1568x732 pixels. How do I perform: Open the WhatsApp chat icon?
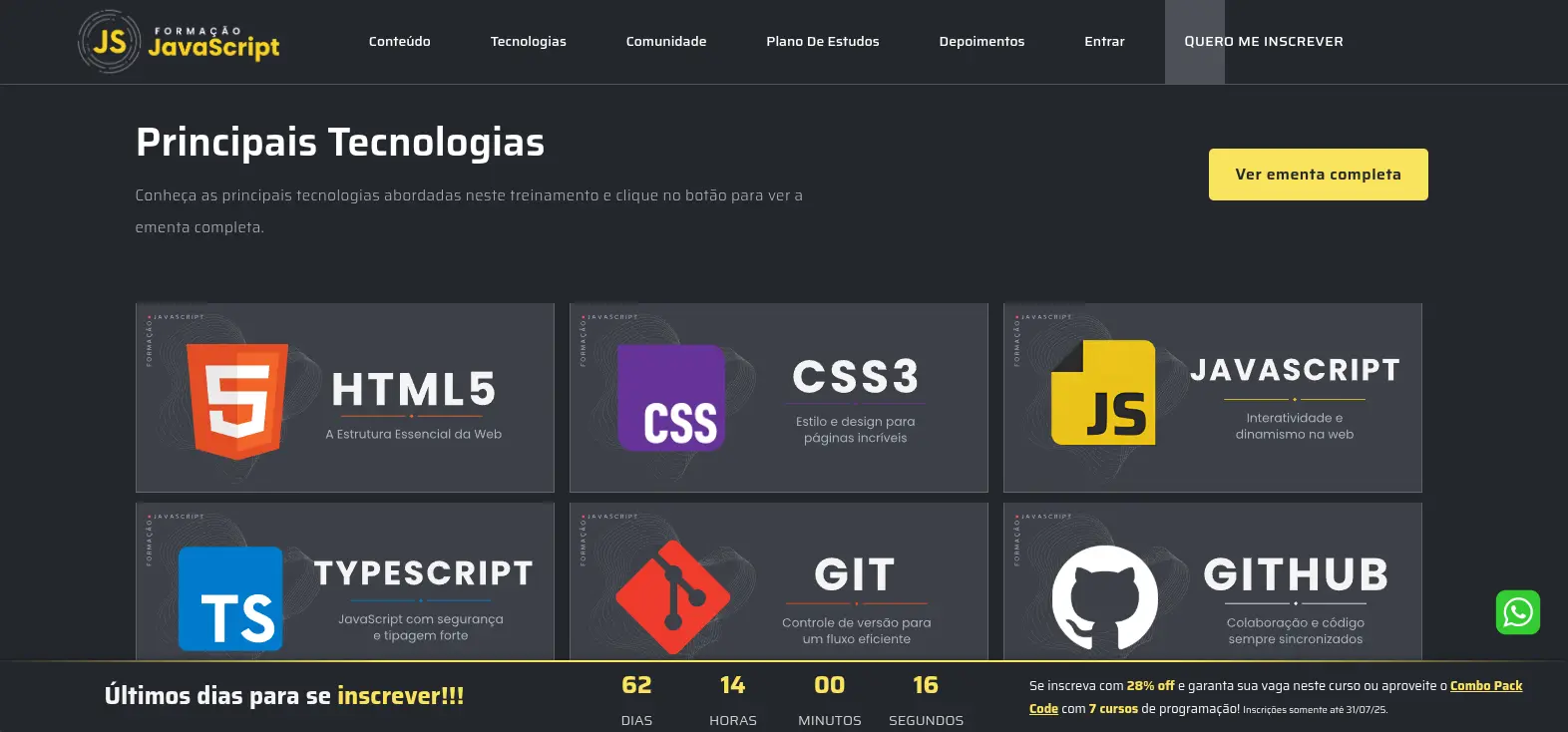click(x=1517, y=612)
